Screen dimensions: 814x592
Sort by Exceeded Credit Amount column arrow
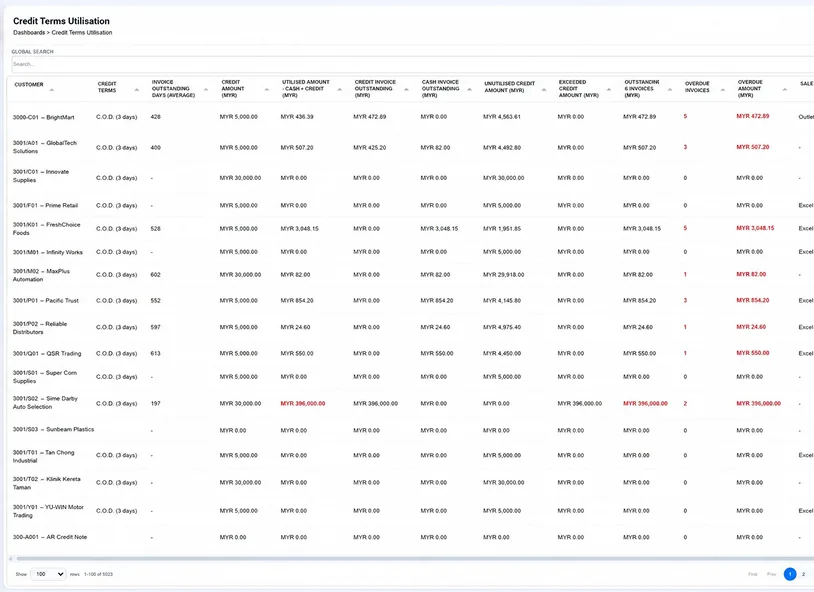point(609,90)
